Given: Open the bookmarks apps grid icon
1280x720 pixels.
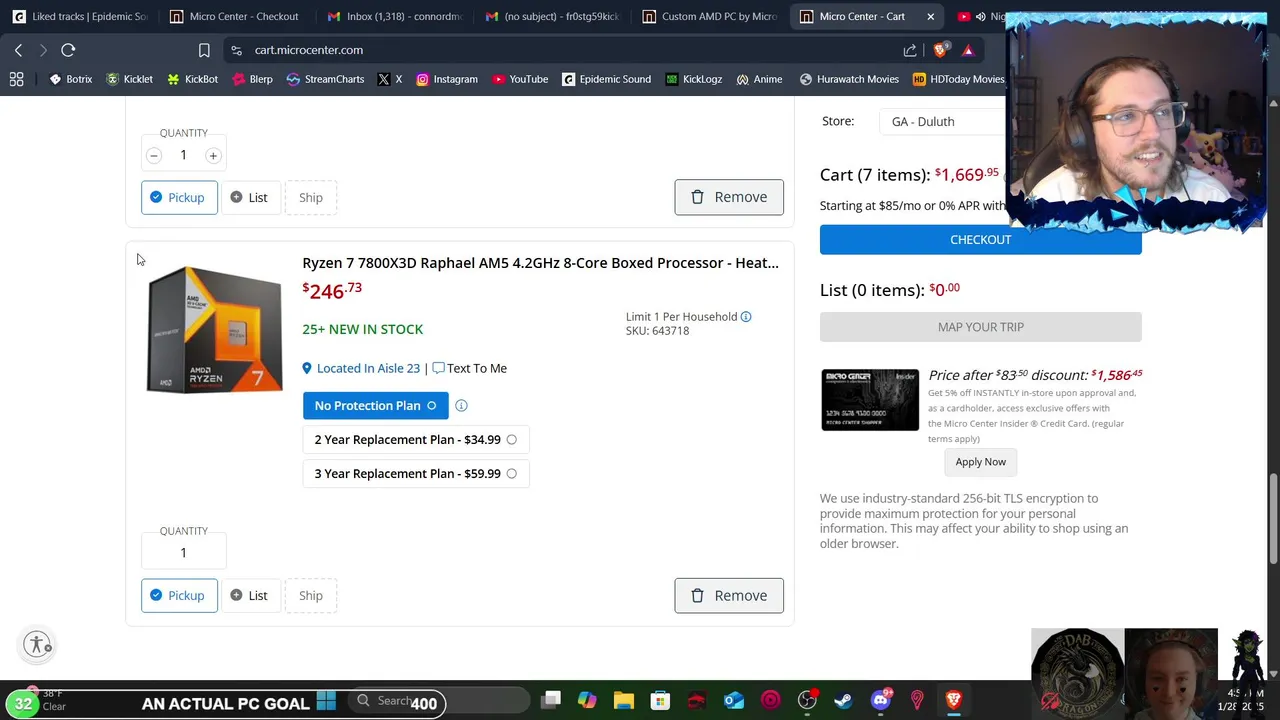Looking at the screenshot, I should pyautogui.click(x=16, y=79).
